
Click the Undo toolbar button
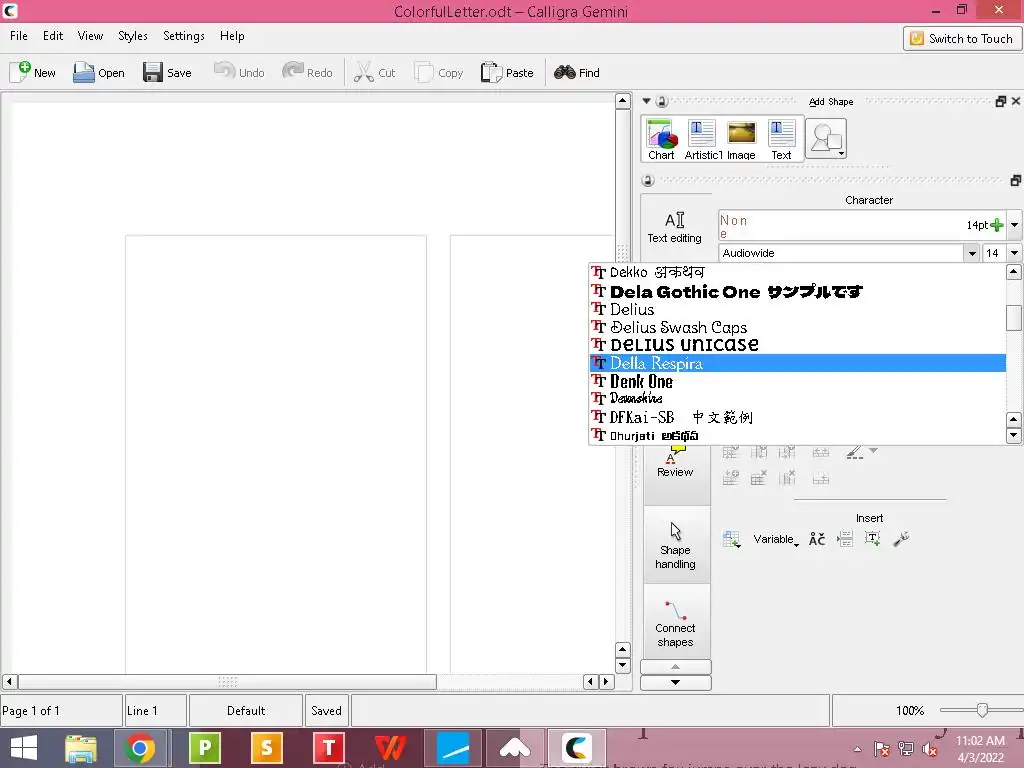pos(239,72)
